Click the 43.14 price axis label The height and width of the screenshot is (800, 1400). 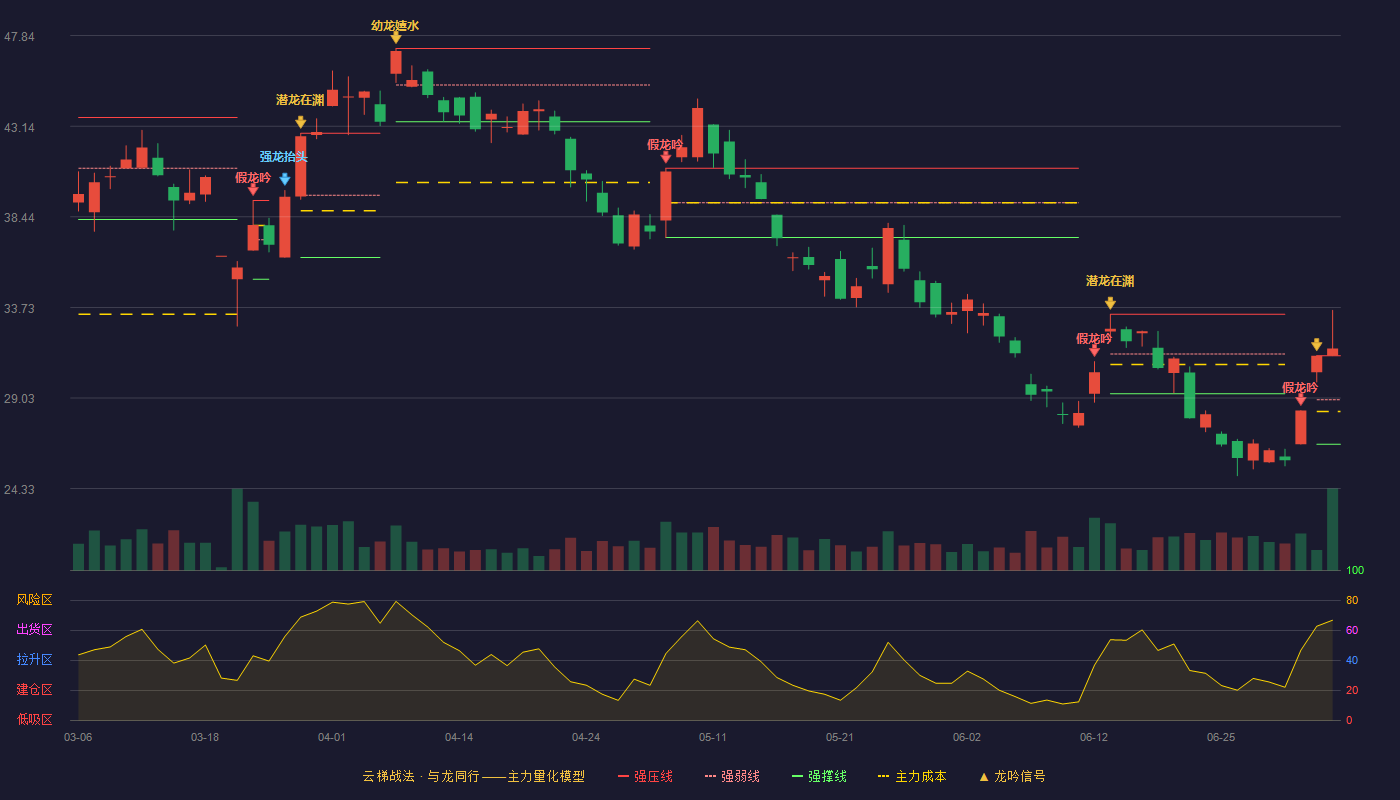pyautogui.click(x=19, y=128)
